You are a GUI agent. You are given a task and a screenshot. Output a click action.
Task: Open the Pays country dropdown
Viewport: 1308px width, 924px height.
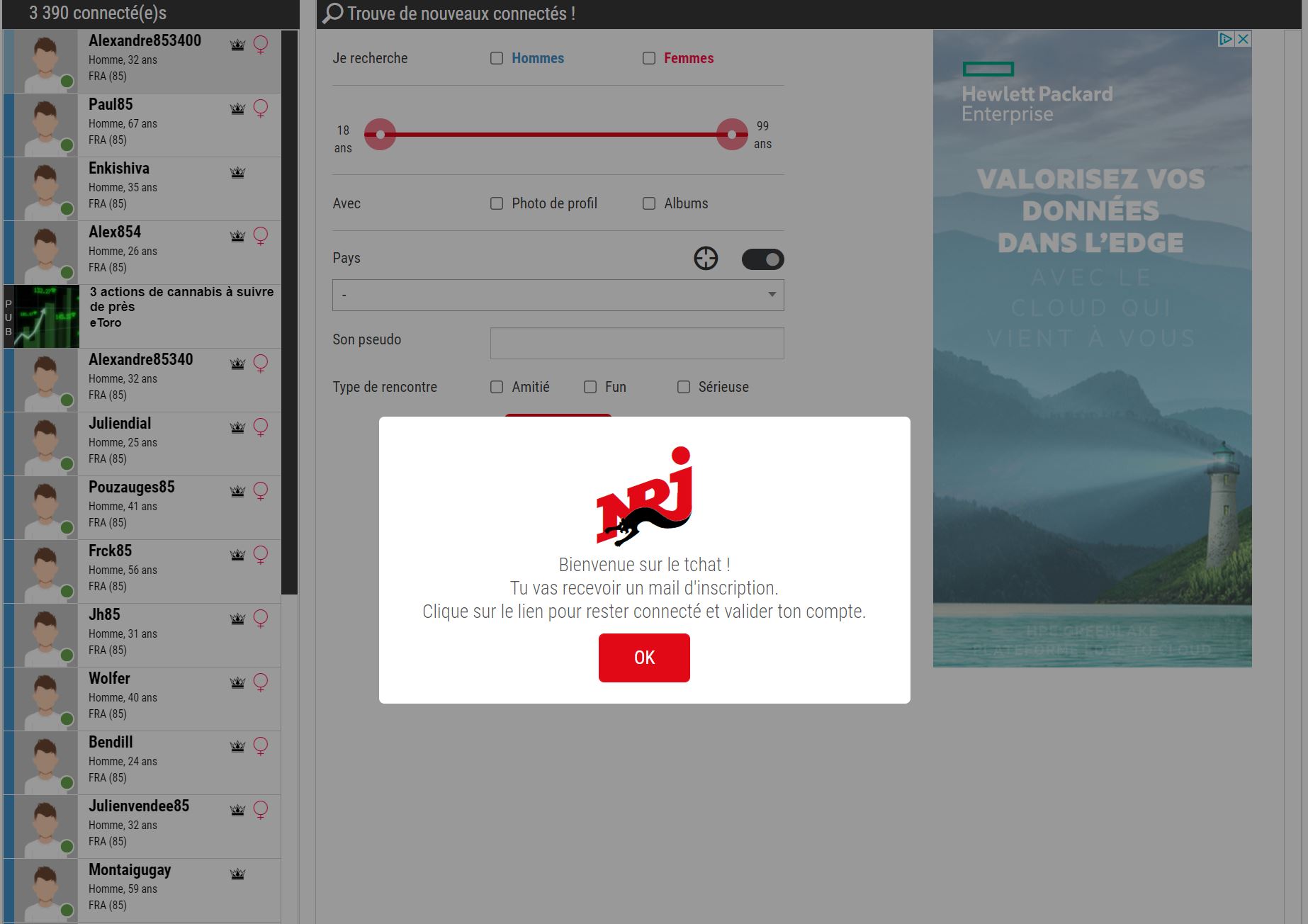click(558, 295)
